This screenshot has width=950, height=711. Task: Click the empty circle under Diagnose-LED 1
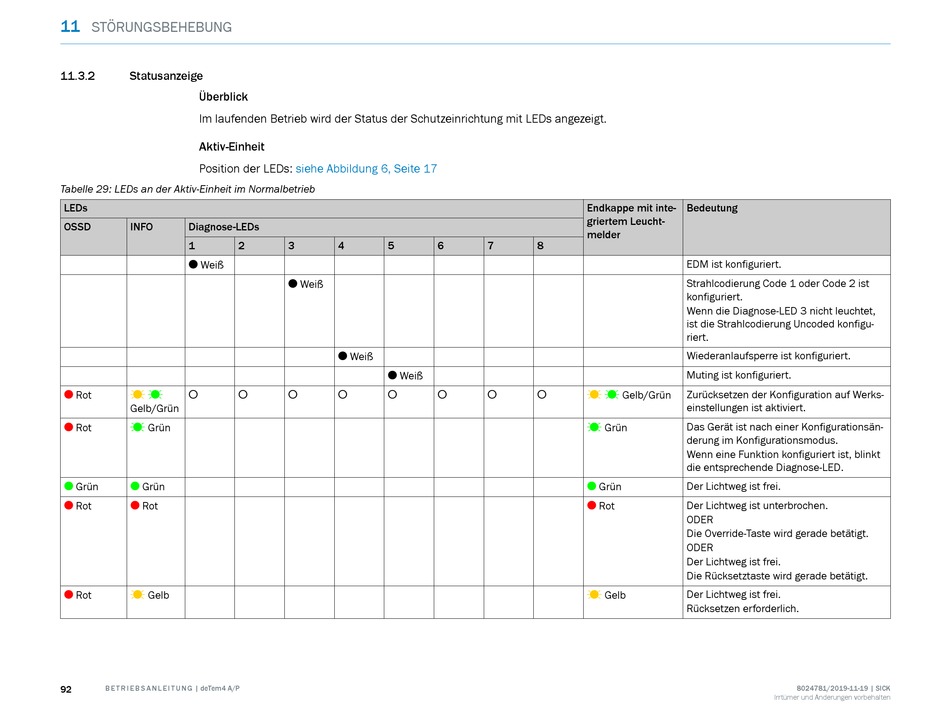193,395
